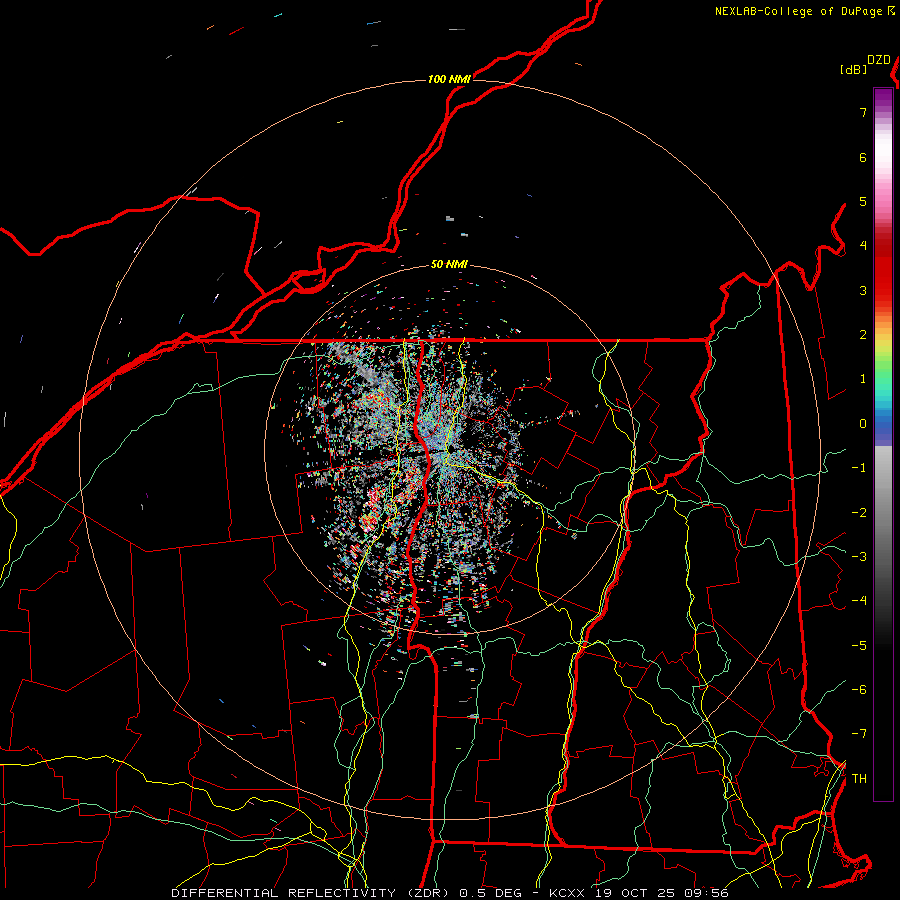The width and height of the screenshot is (900, 900).
Task: Click the legend value -3
Action: [859, 557]
